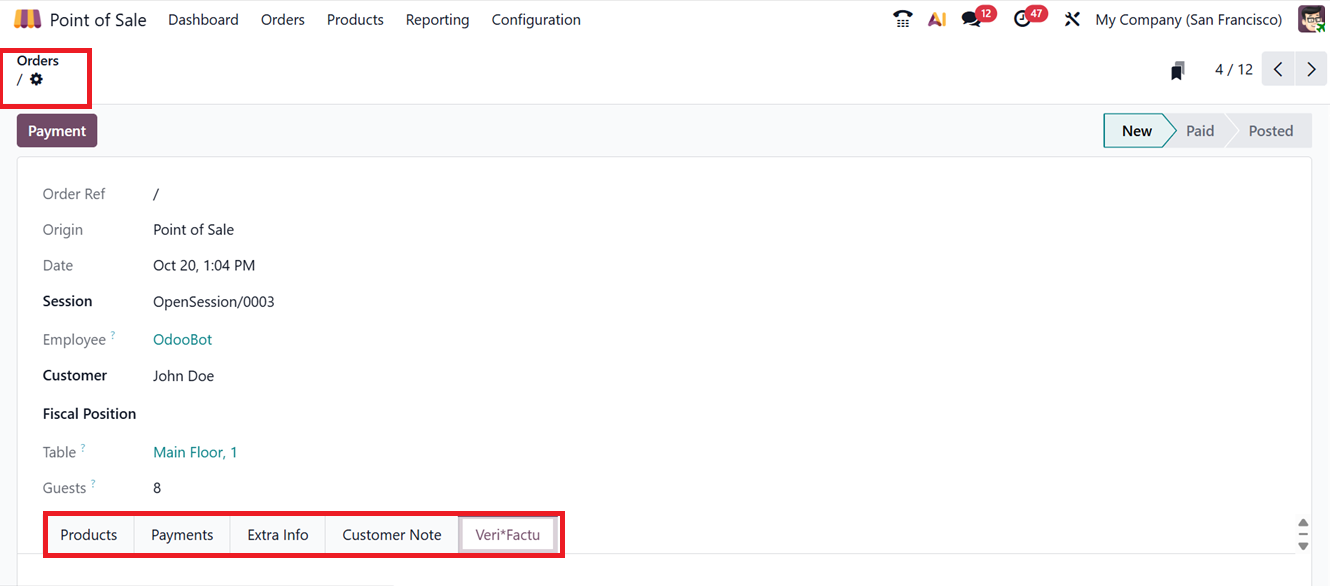
Task: Click the Fiscal Position label
Action: coord(89,414)
